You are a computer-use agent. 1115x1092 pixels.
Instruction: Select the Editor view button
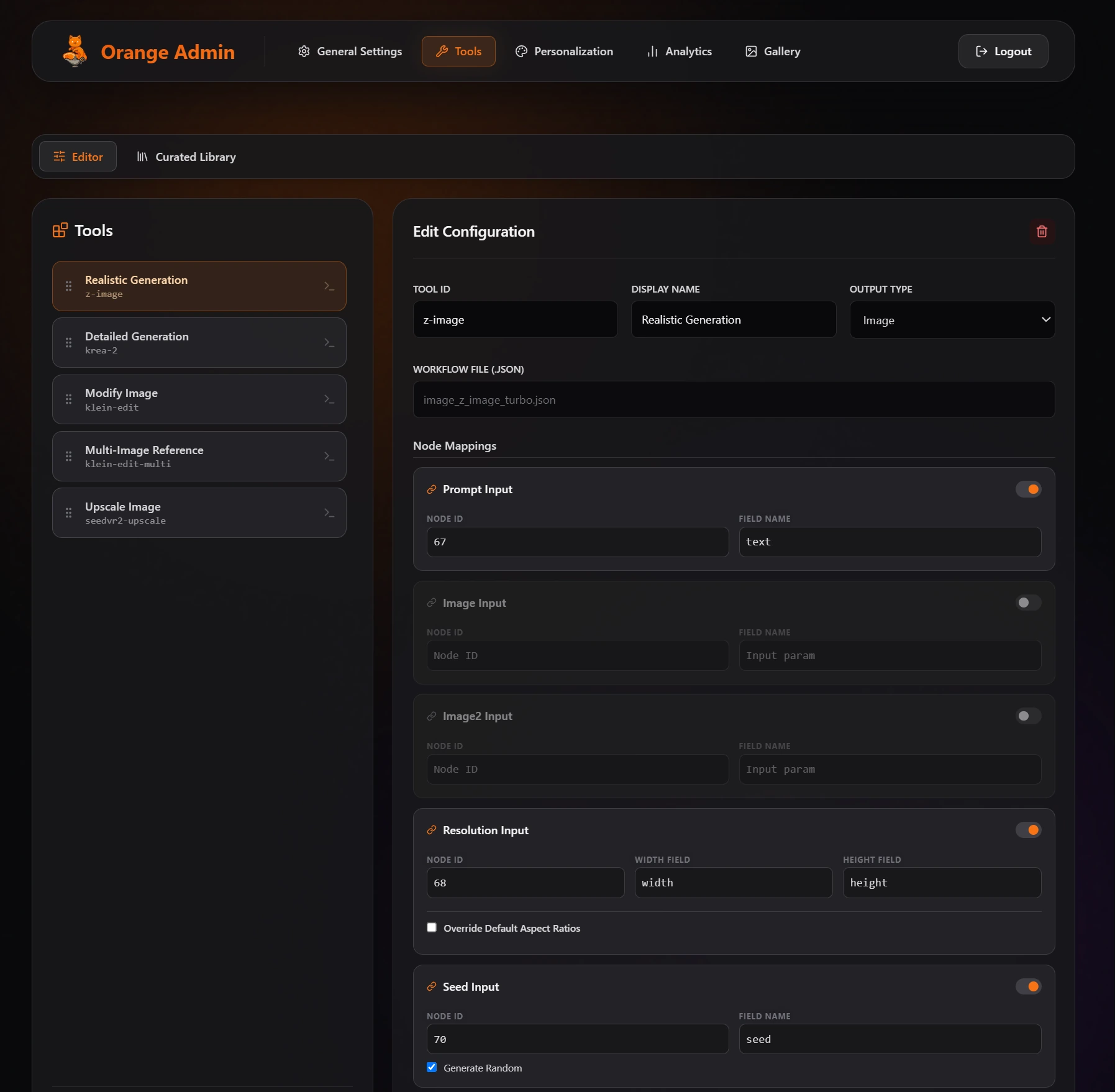tap(78, 157)
